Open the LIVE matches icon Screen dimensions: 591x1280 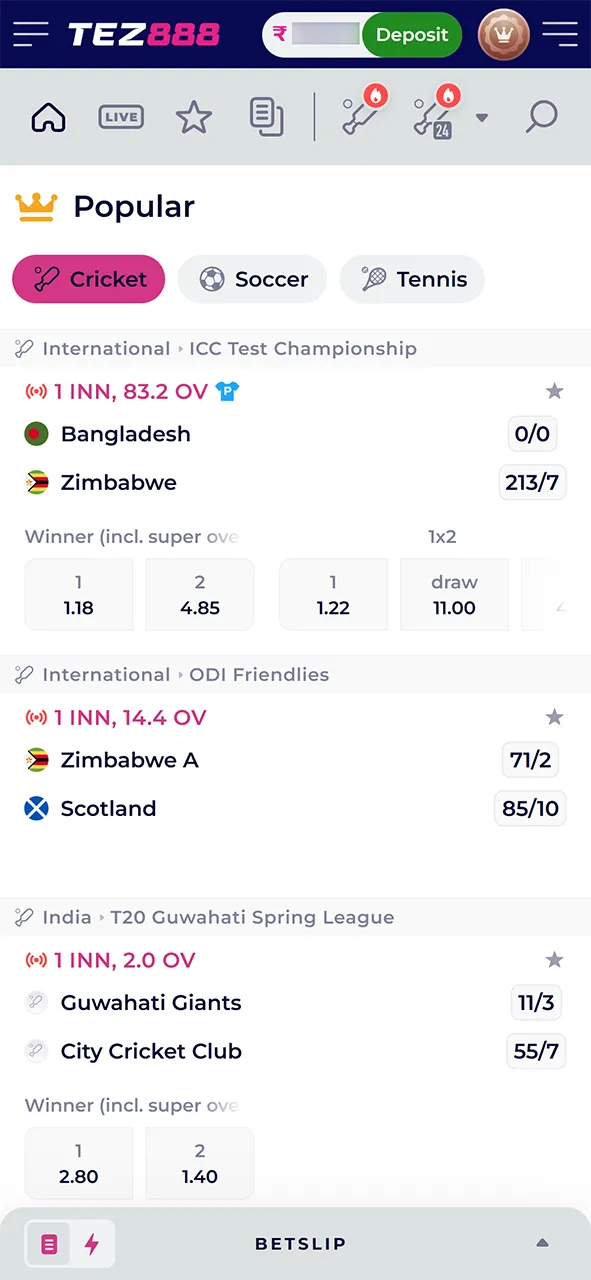120,118
